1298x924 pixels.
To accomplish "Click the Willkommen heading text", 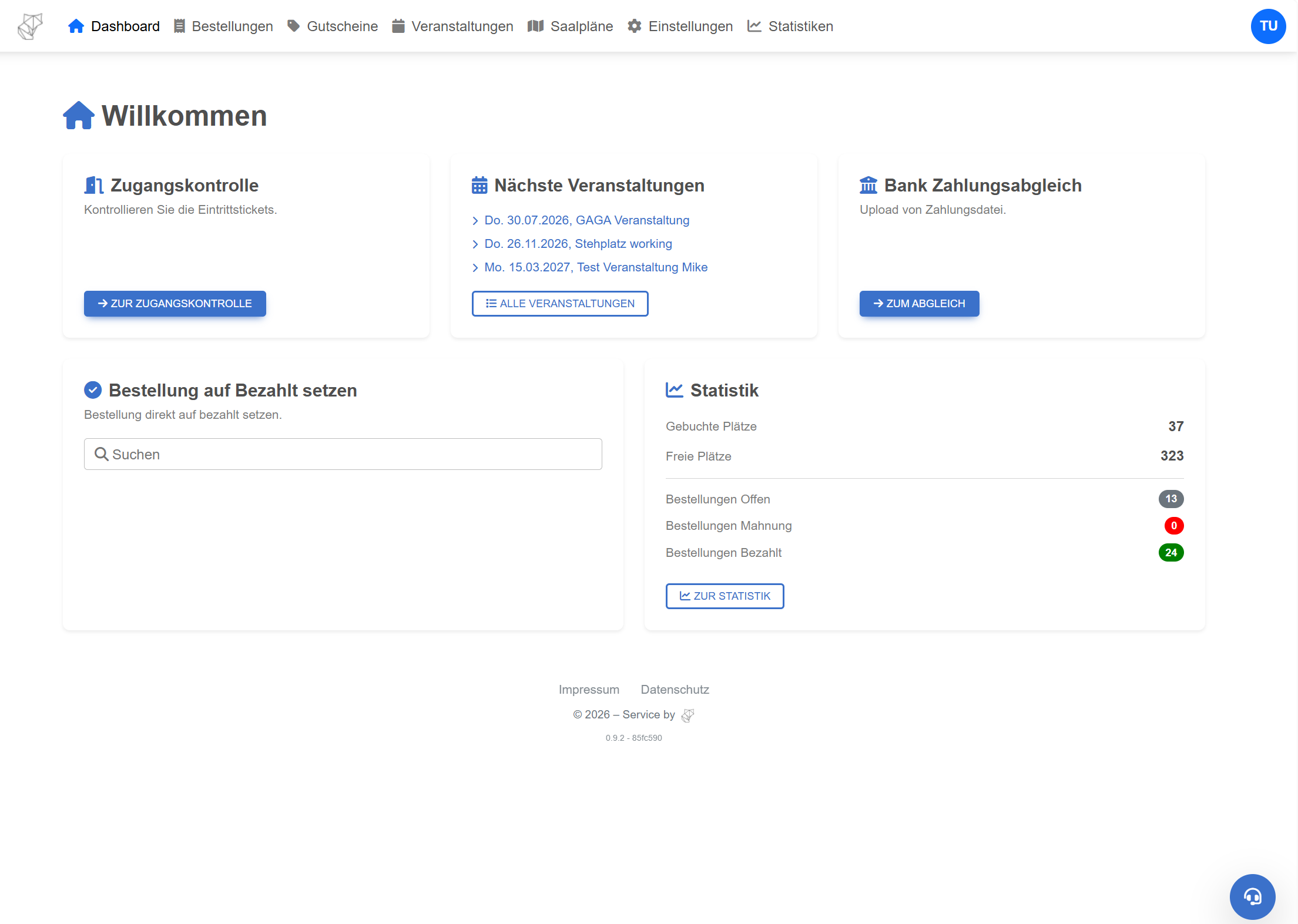I will [x=185, y=116].
